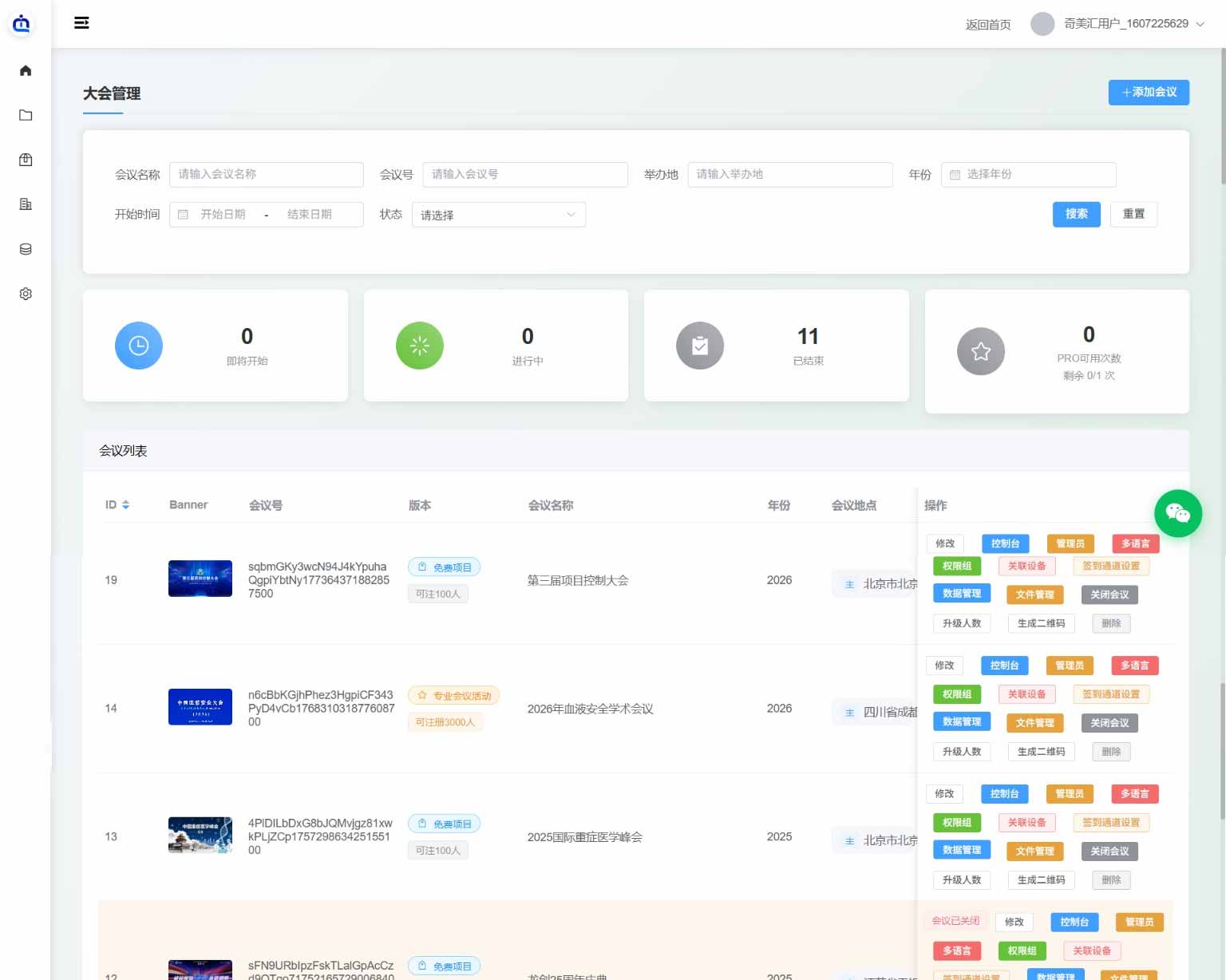This screenshot has width=1226, height=980.
Task: Open 数据管理 for meeting ID 14
Action: click(x=962, y=721)
